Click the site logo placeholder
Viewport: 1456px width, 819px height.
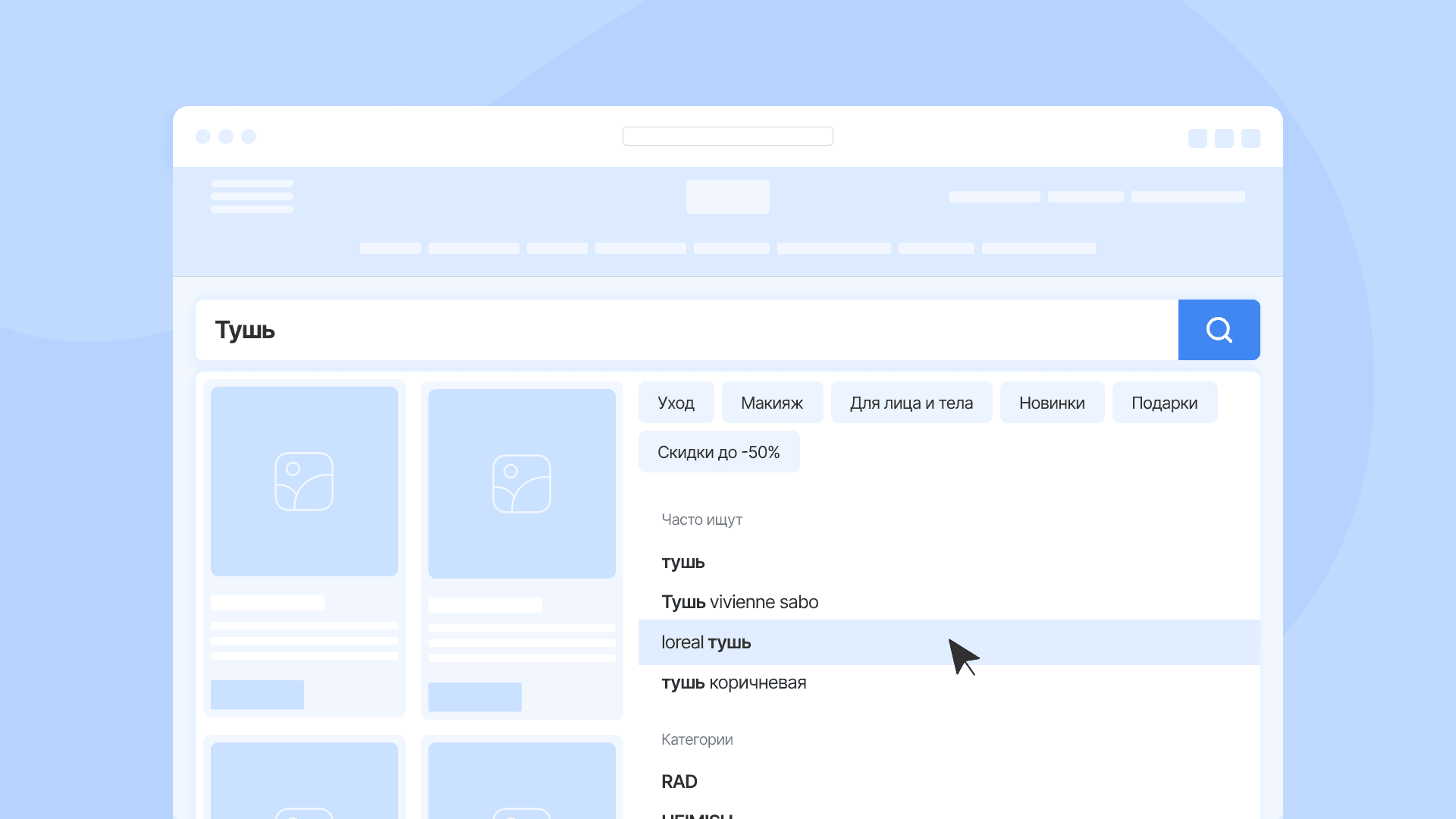(728, 196)
